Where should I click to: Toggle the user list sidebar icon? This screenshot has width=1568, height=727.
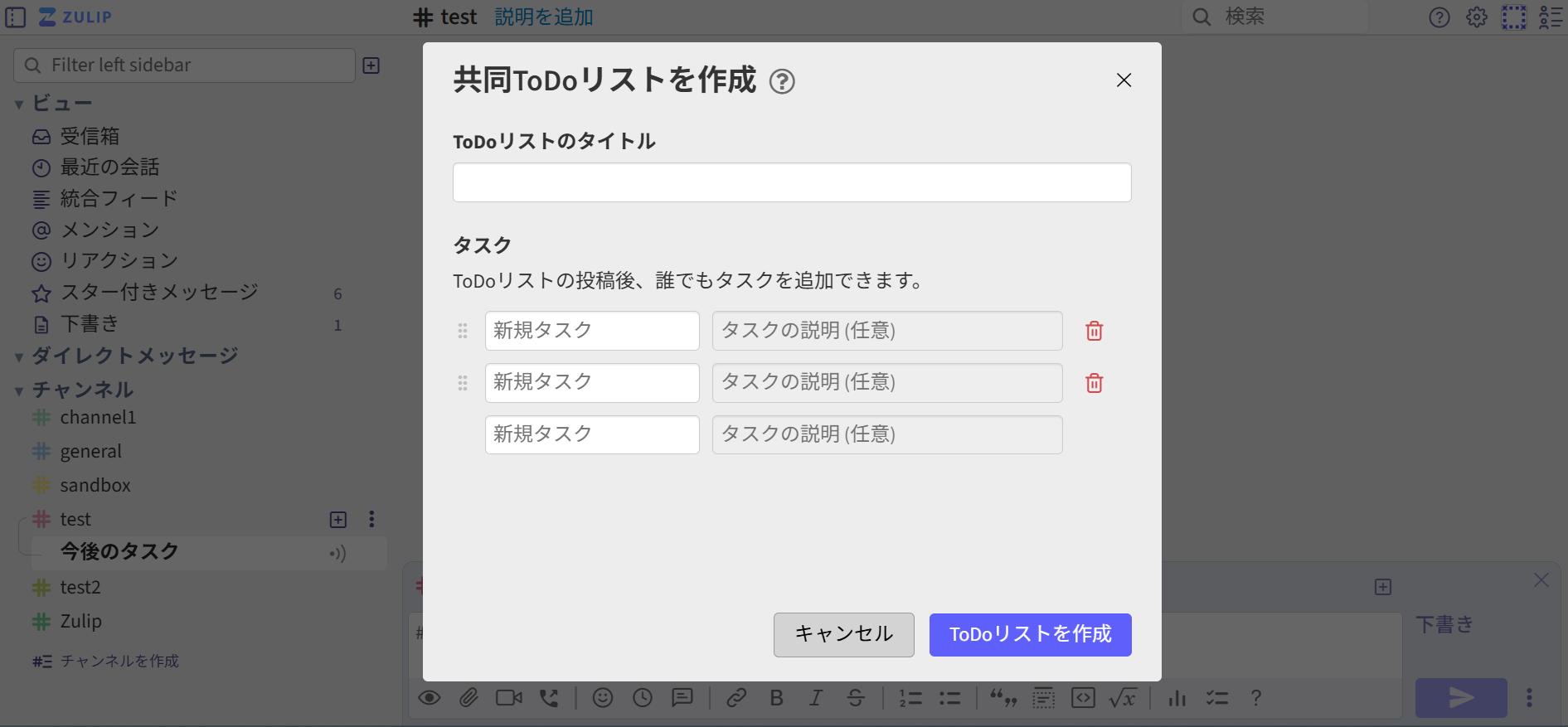click(x=1550, y=17)
